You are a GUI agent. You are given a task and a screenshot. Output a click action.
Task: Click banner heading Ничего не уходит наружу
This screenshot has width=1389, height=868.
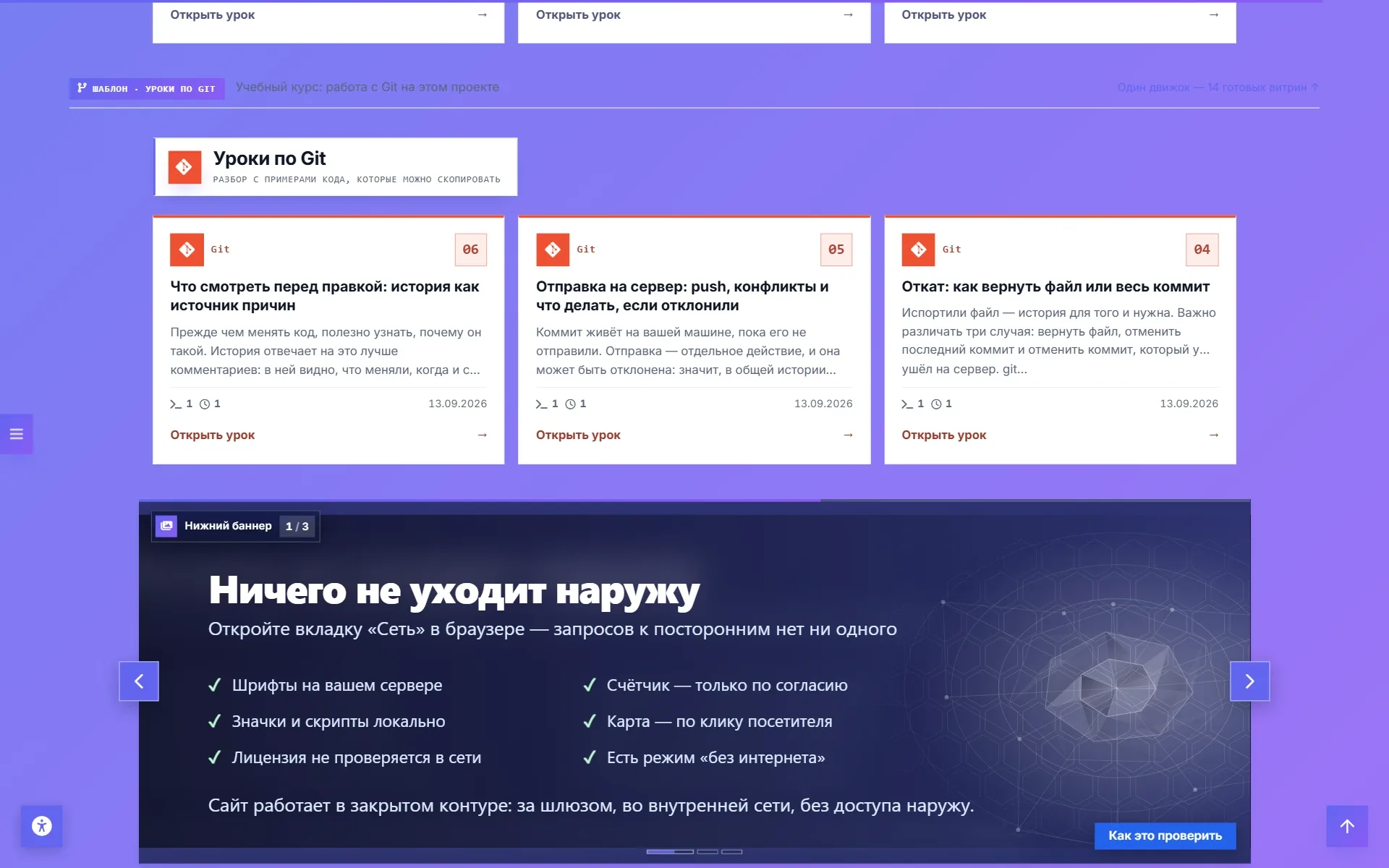pos(454,590)
